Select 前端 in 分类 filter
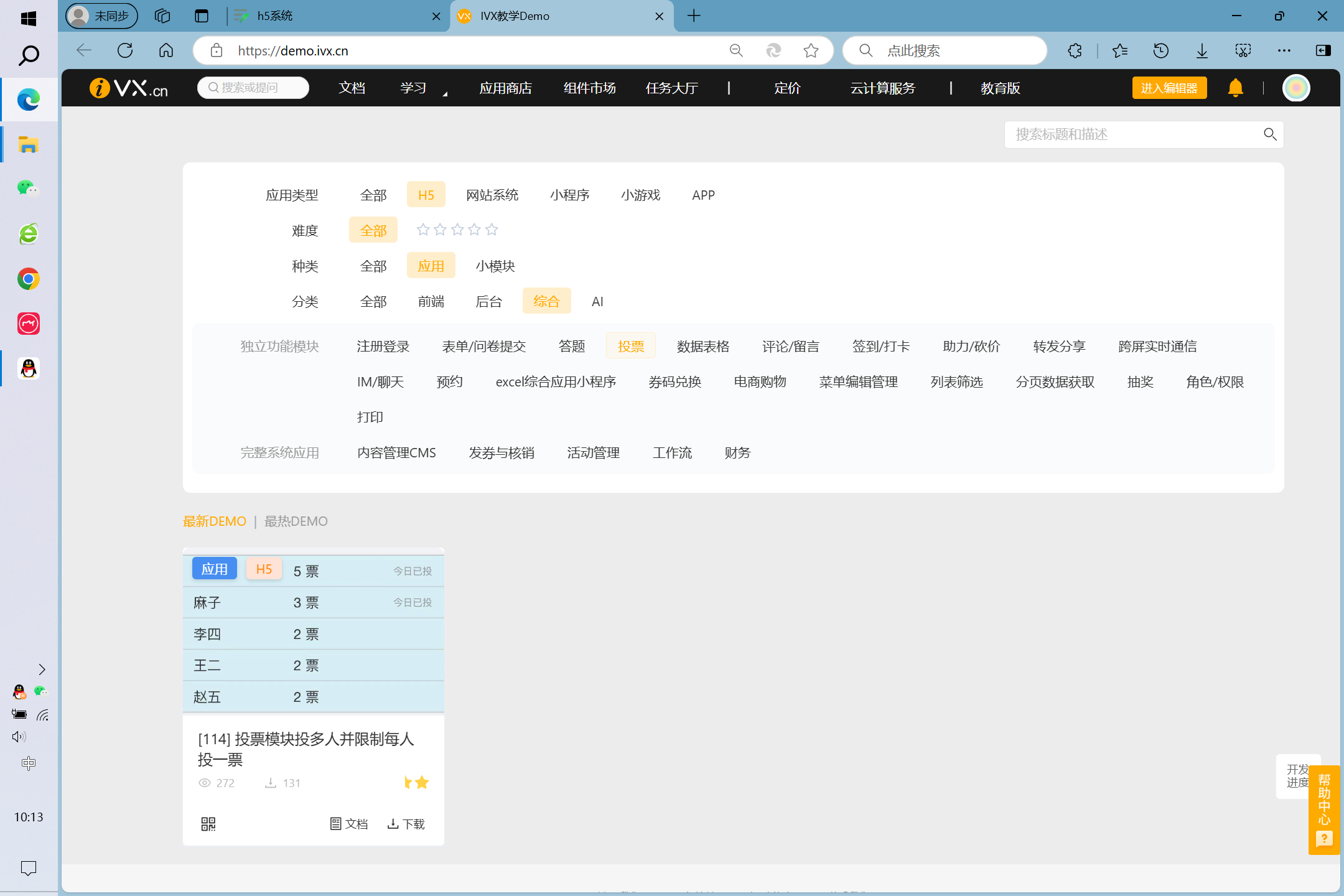Viewport: 1344px width, 896px height. (x=431, y=301)
